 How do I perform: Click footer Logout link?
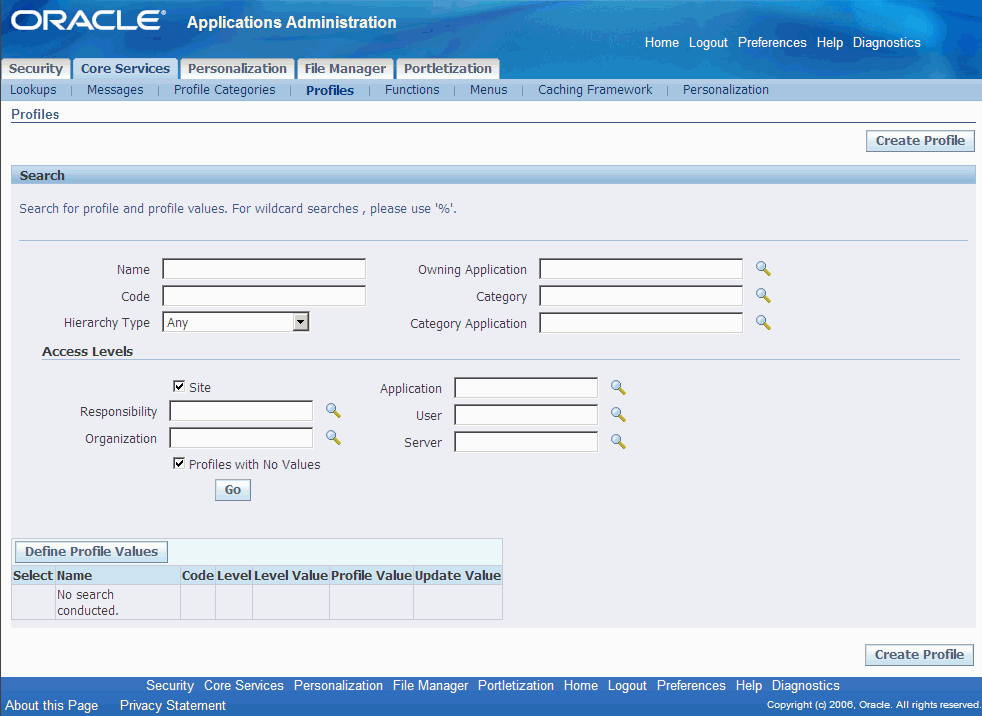627,685
